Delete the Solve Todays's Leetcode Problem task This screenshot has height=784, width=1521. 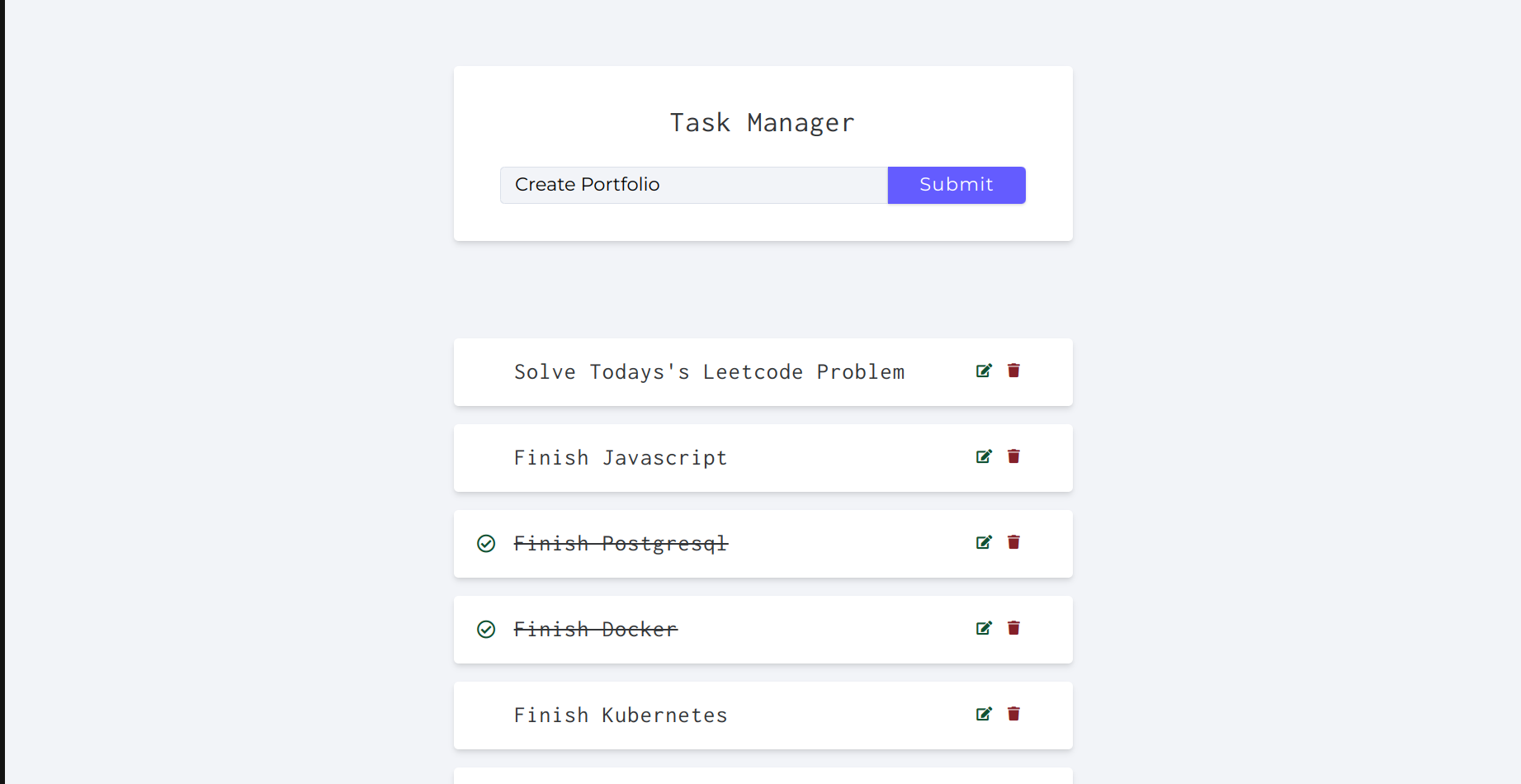pyautogui.click(x=1013, y=371)
